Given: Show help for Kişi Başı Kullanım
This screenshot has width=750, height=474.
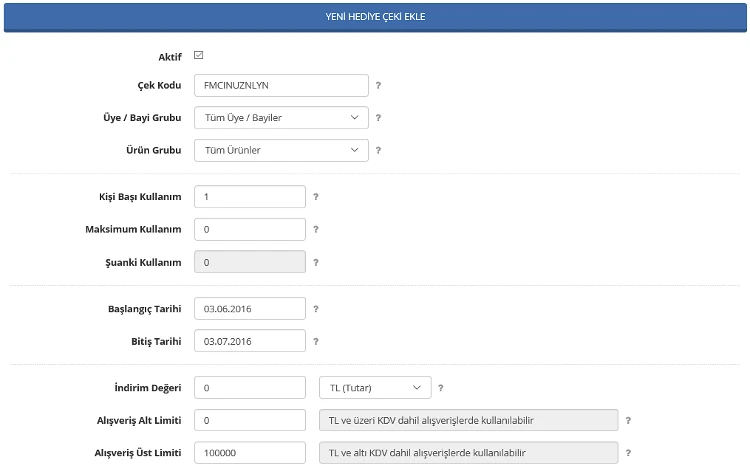Looking at the screenshot, I should click(x=315, y=197).
